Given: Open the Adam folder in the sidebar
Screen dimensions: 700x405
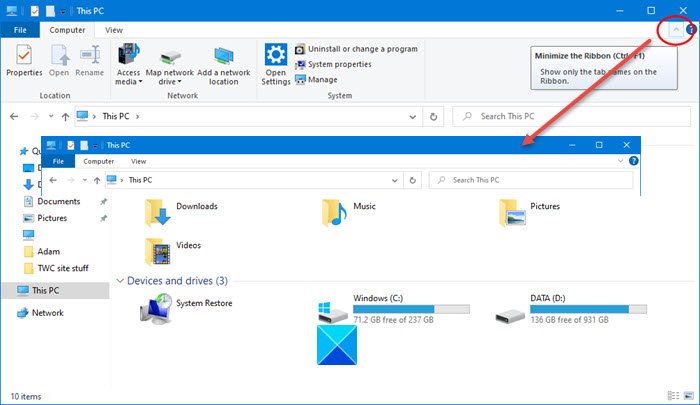Looking at the screenshot, I should click(x=48, y=251).
